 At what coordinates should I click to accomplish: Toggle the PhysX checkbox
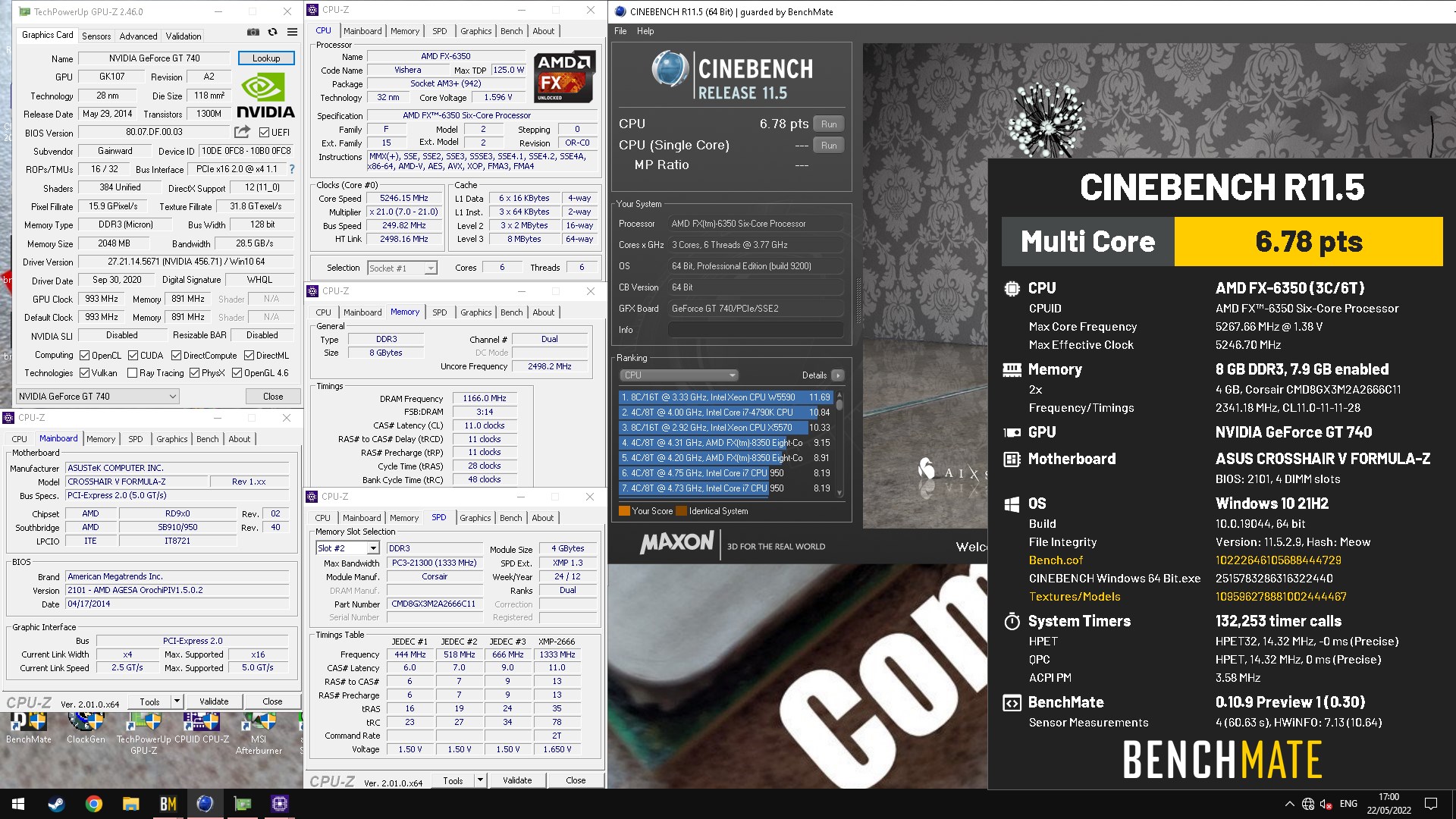(x=194, y=372)
